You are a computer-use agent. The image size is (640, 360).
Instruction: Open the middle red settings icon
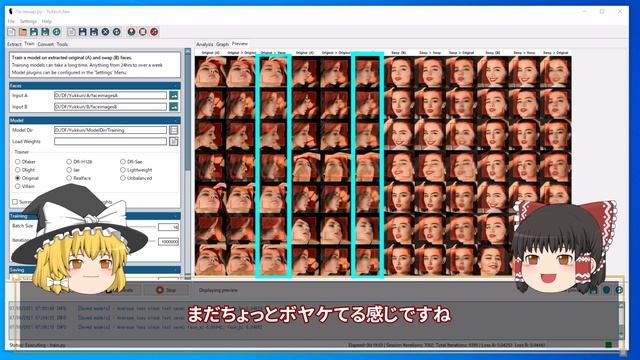tap(143, 32)
